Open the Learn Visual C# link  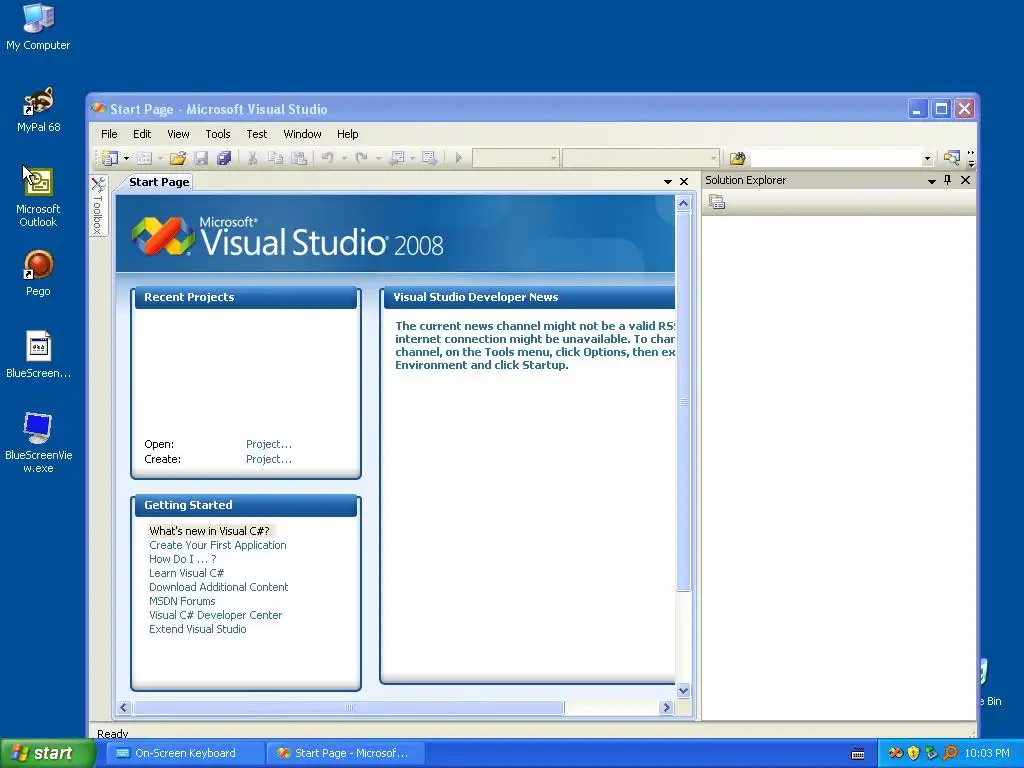pos(186,573)
